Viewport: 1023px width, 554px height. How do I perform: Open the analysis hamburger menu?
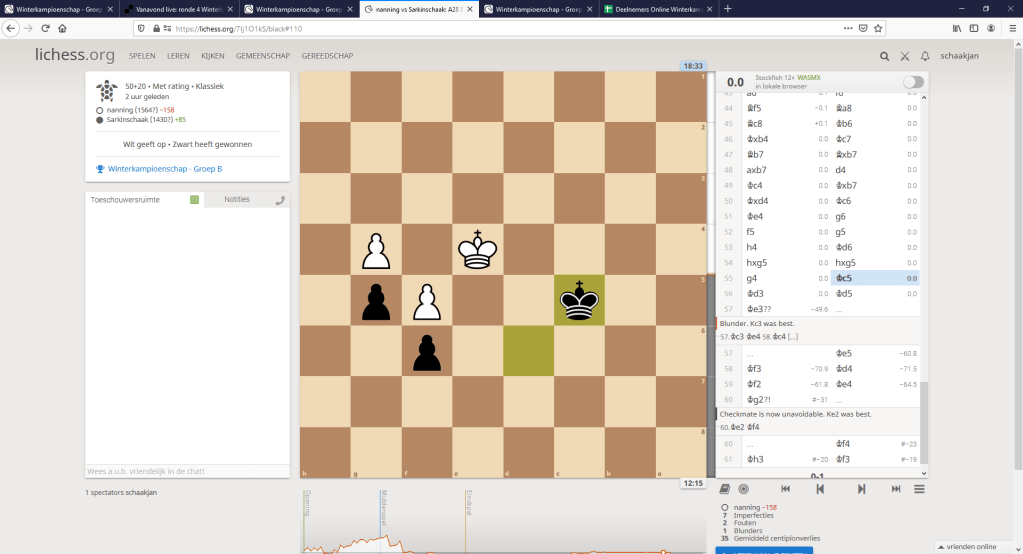pyautogui.click(x=919, y=489)
